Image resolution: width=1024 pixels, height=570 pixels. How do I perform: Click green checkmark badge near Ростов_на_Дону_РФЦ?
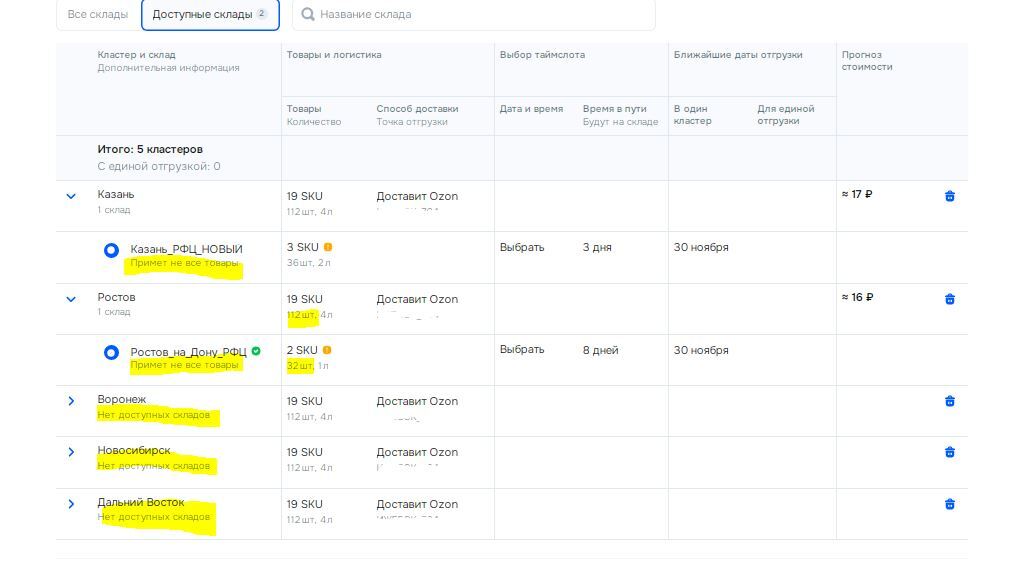[256, 351]
